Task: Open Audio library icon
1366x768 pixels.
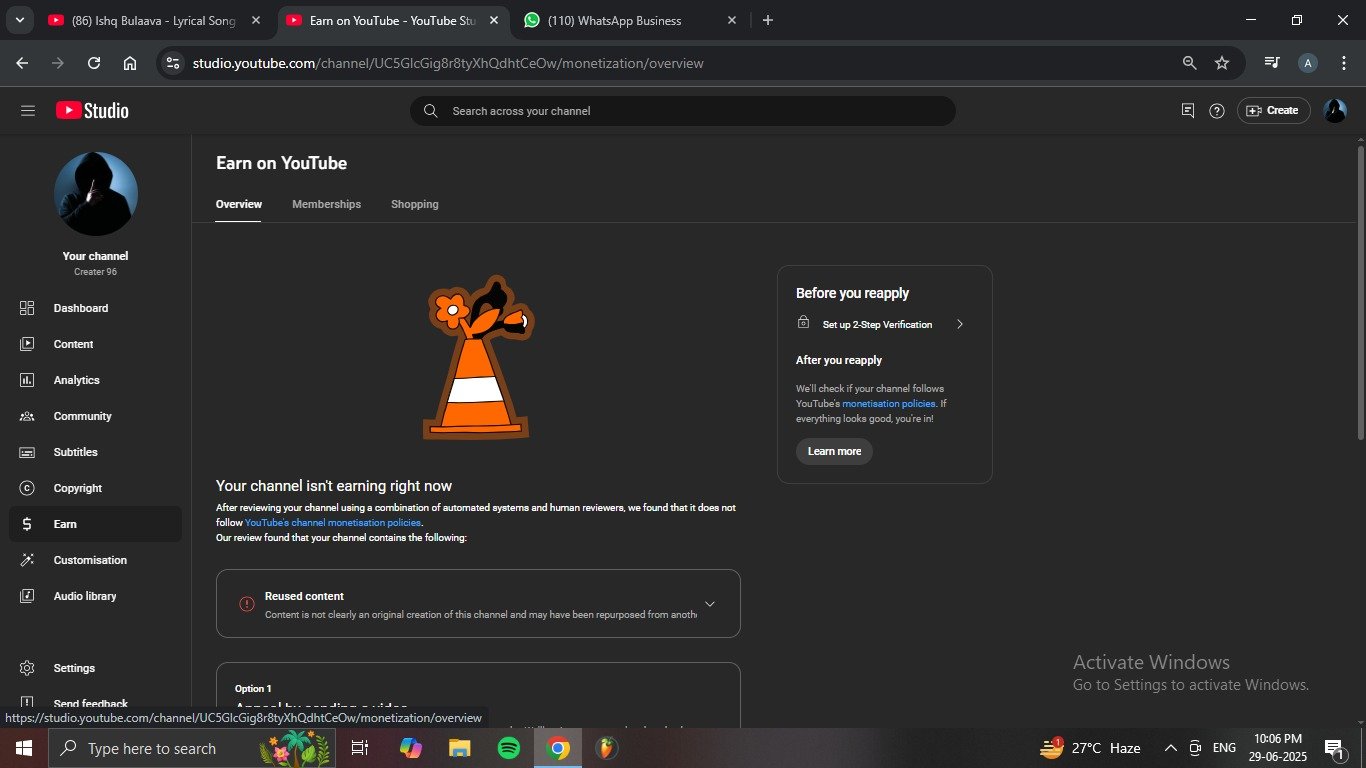Action: point(27,596)
